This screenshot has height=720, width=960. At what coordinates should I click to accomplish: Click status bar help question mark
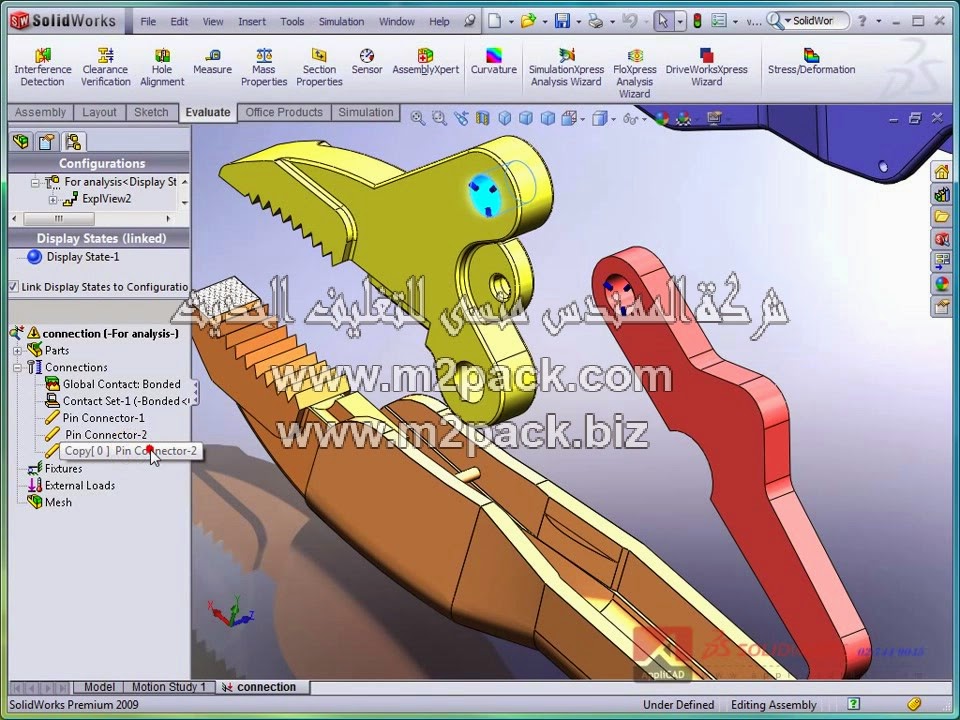point(853,704)
